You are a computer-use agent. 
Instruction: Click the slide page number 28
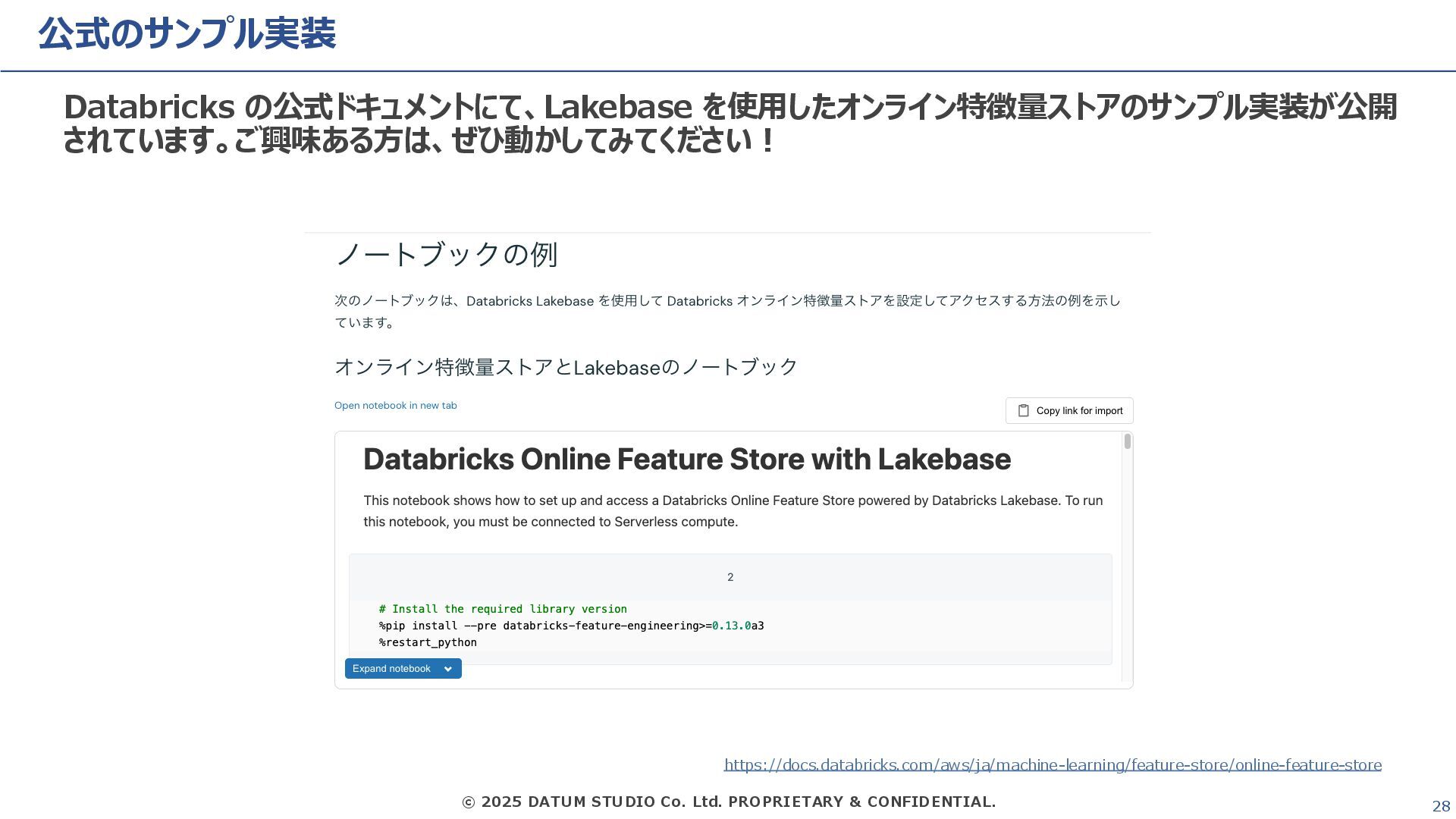(1440, 806)
